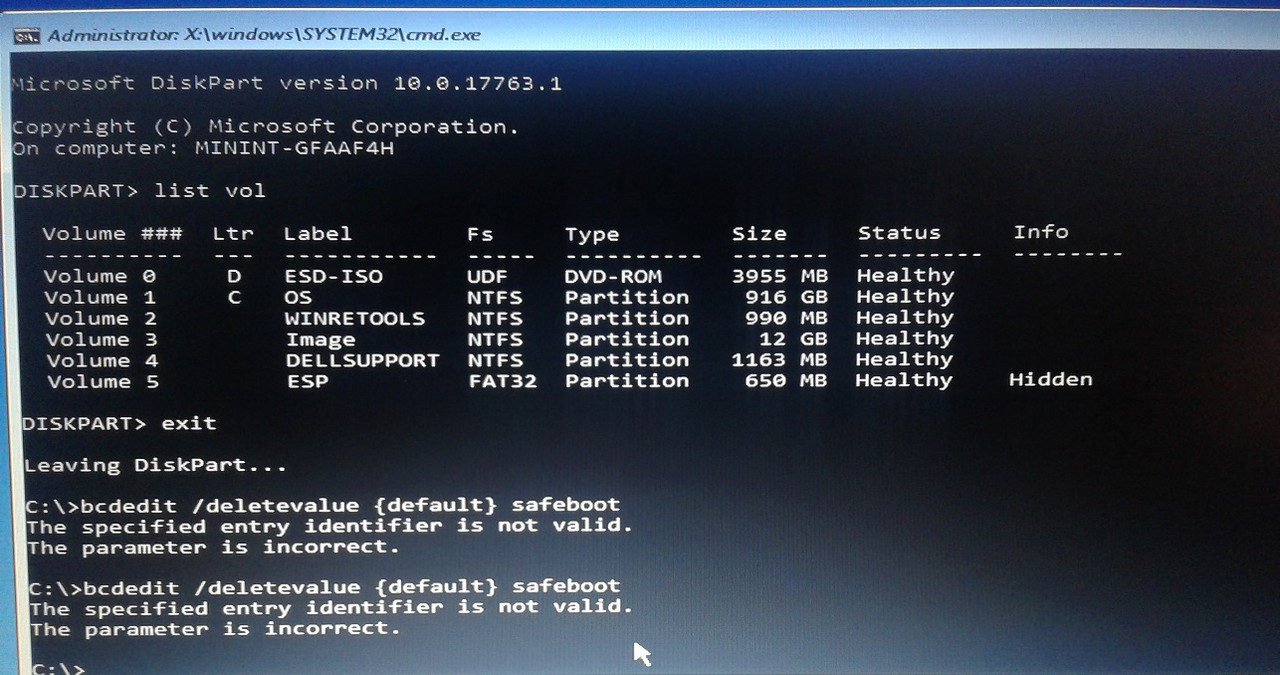Click the 'Copyright (C) Microsoft Corporation.' line
Image resolution: width=1280 pixels, height=675 pixels.
coord(266,127)
